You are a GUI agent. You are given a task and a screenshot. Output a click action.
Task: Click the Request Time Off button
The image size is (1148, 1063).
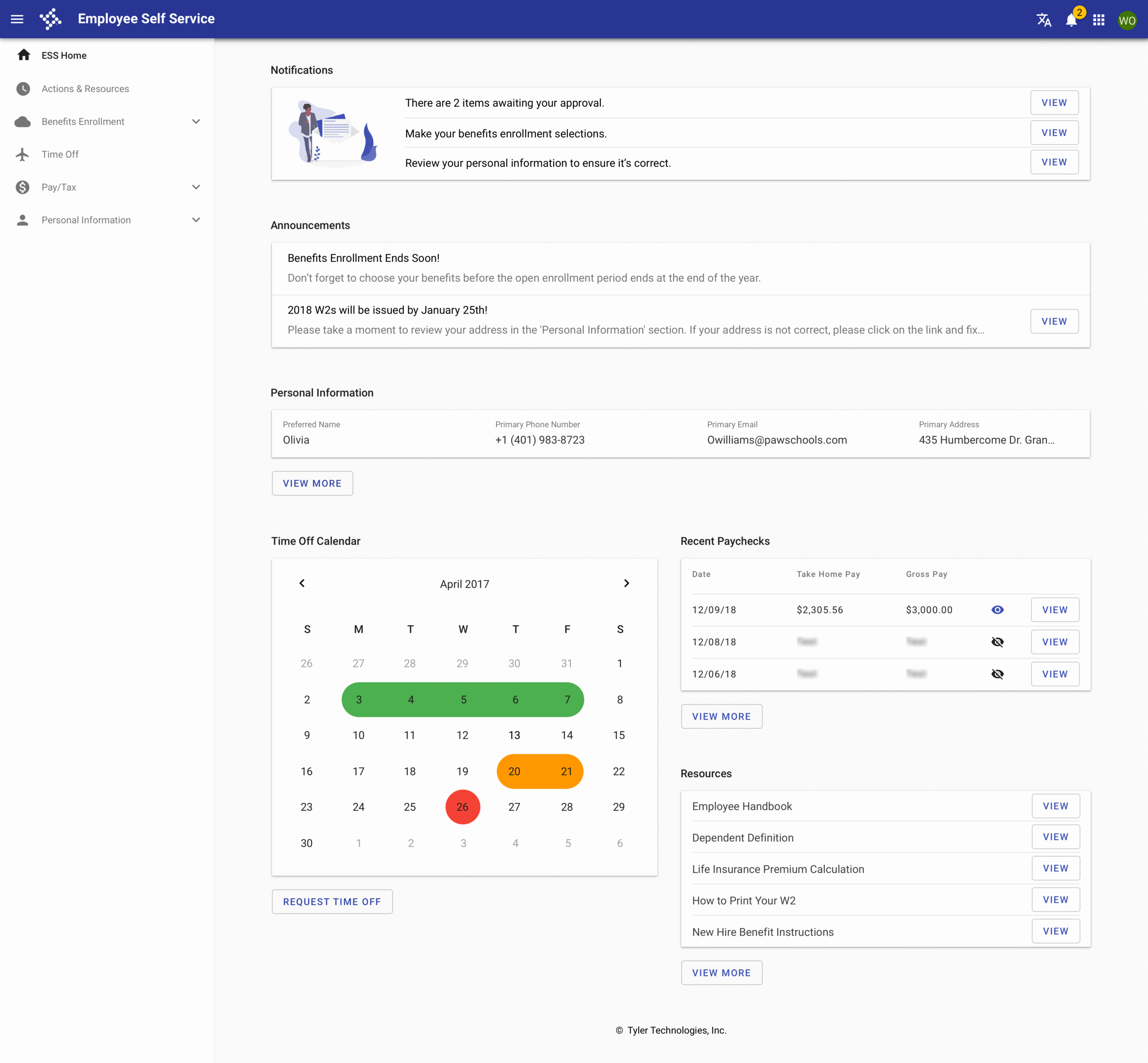(332, 902)
